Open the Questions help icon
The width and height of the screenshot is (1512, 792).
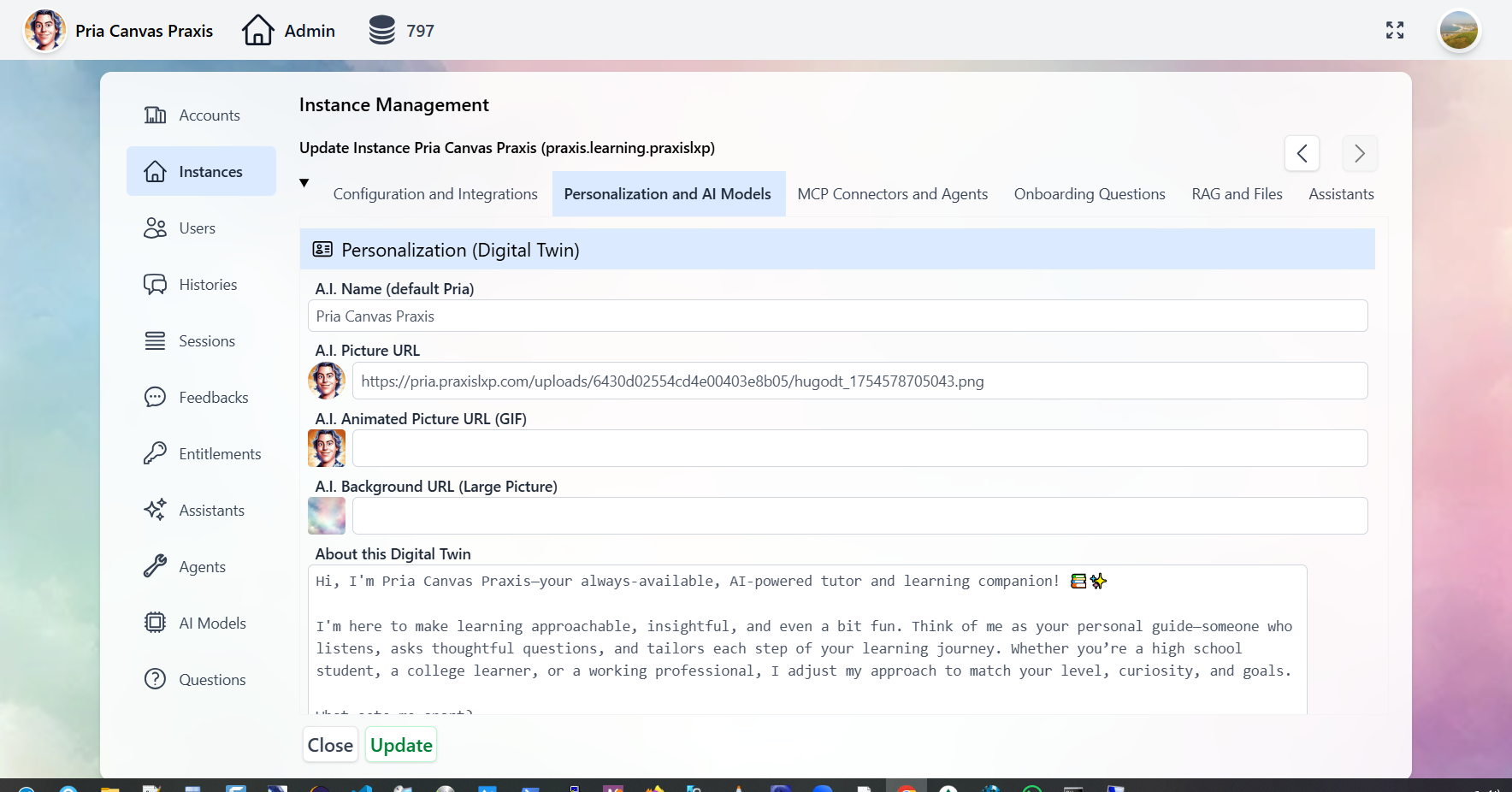click(155, 680)
